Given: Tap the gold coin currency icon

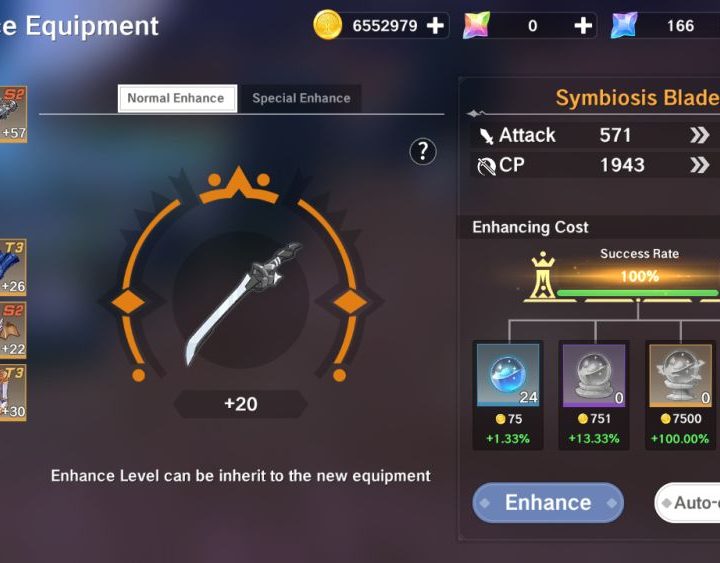Looking at the screenshot, I should click(327, 25).
